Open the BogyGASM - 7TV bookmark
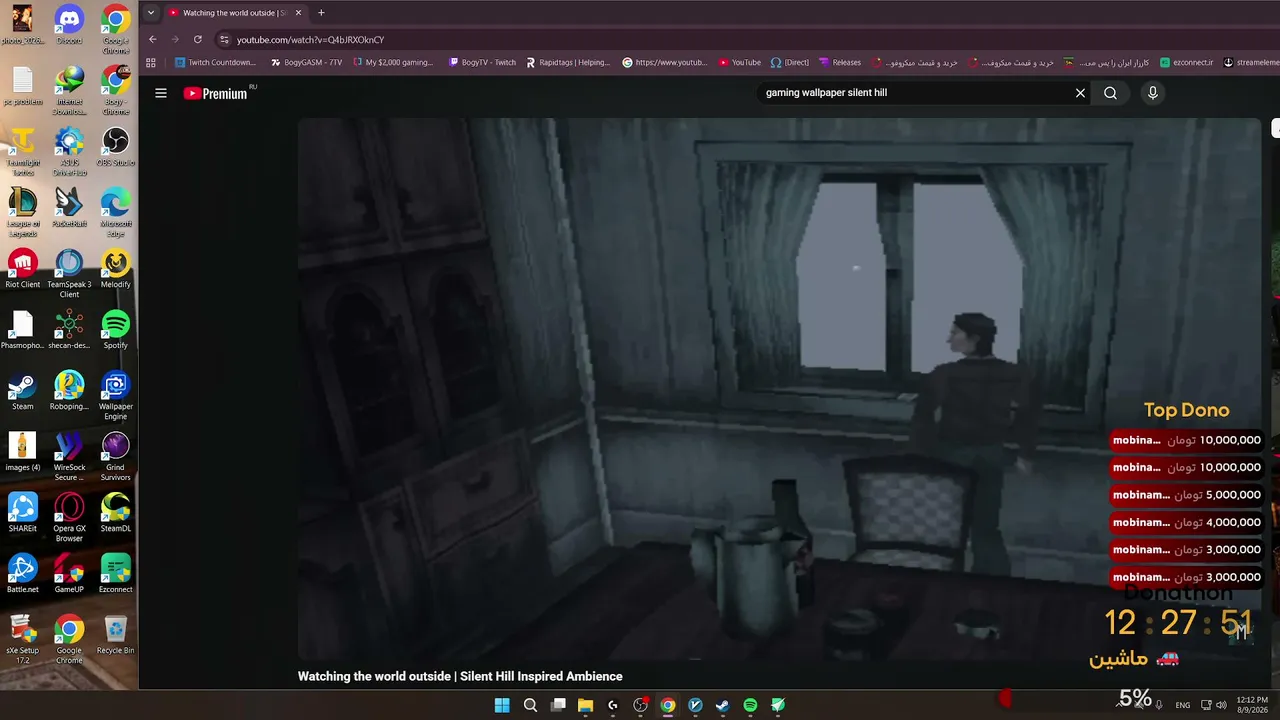Image resolution: width=1280 pixels, height=720 pixels. tap(307, 62)
